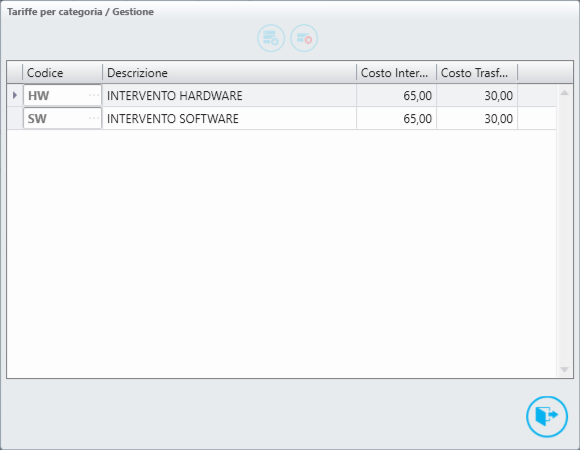The image size is (580, 450).
Task: Click Costo Trasf... column header
Action: pyautogui.click(x=477, y=73)
